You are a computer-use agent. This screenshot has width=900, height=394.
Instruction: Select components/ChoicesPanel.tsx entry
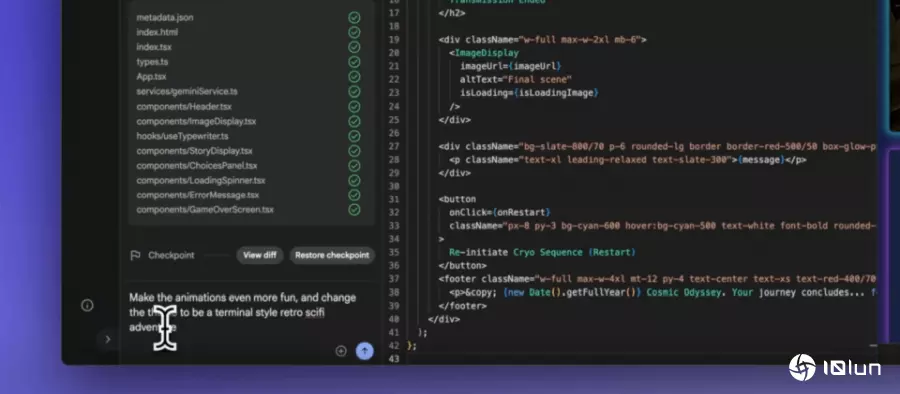pyautogui.click(x=197, y=165)
